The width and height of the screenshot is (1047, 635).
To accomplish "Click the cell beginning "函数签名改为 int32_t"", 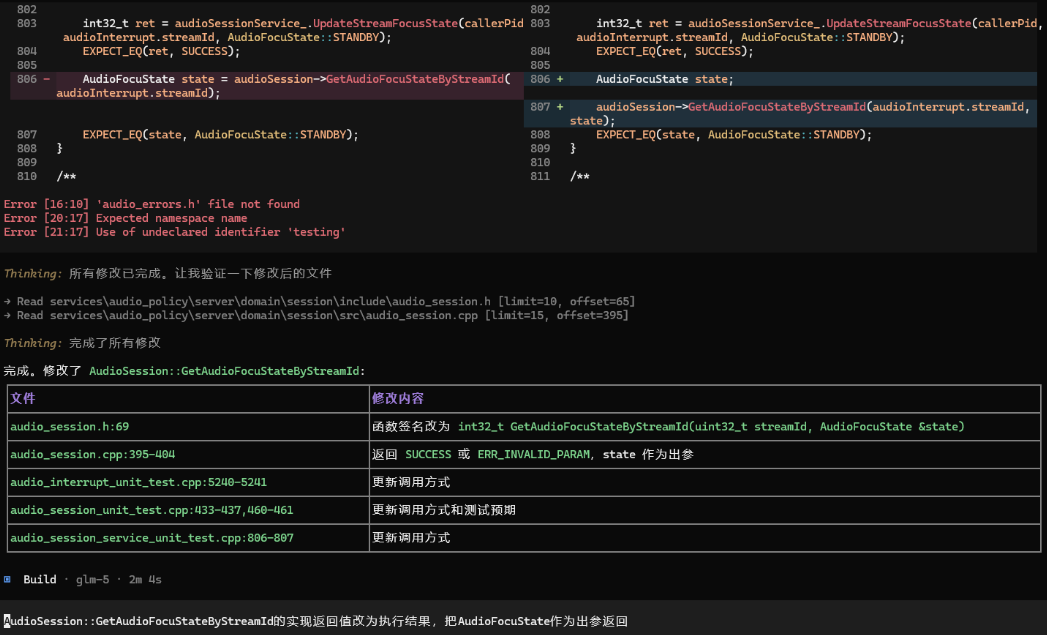I will tap(705, 427).
